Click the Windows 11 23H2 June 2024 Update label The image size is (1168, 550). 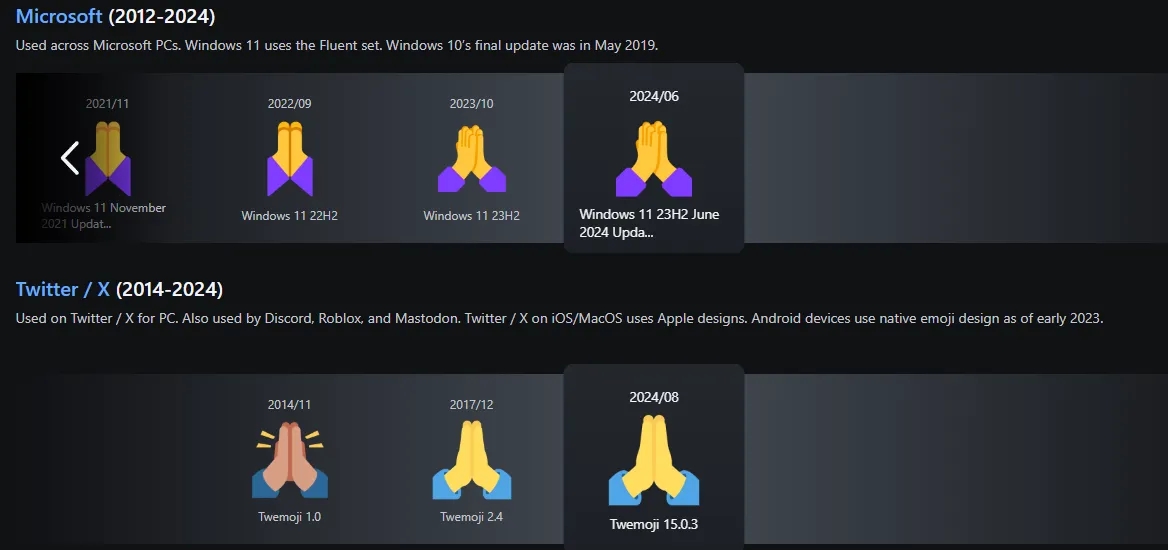point(650,223)
